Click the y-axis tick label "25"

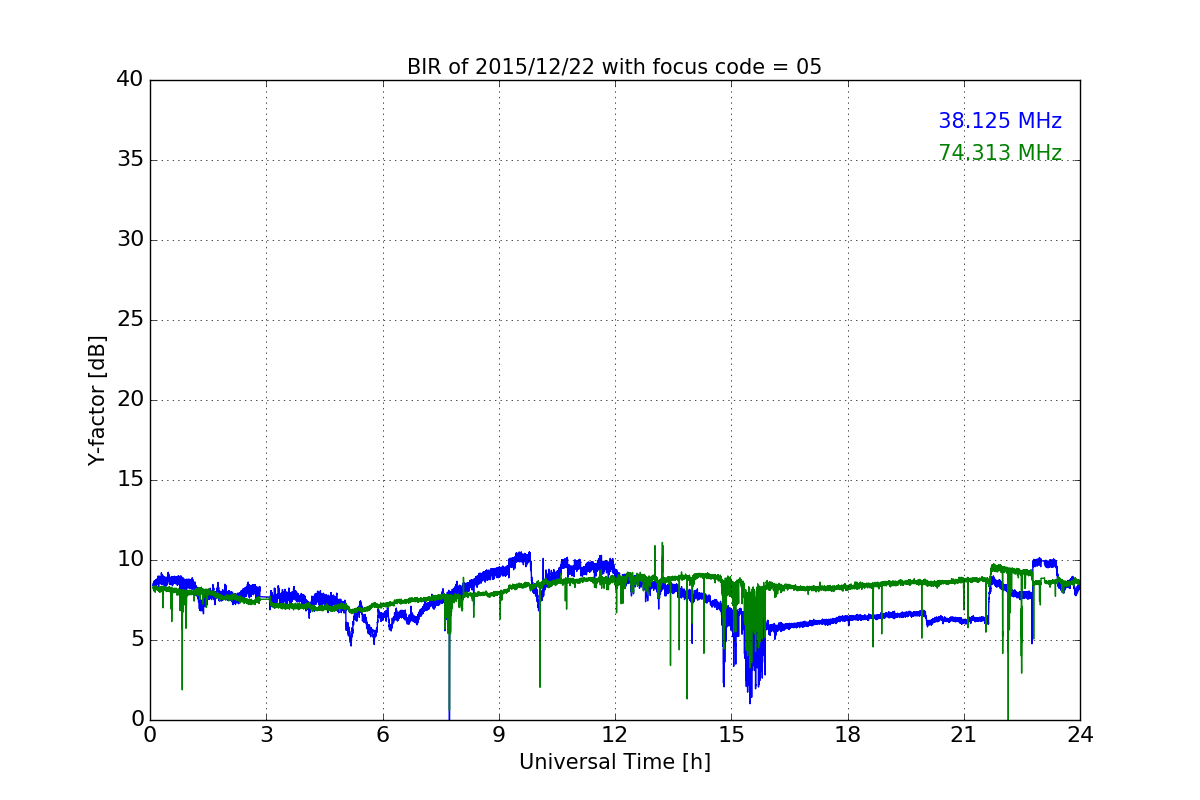(130, 320)
